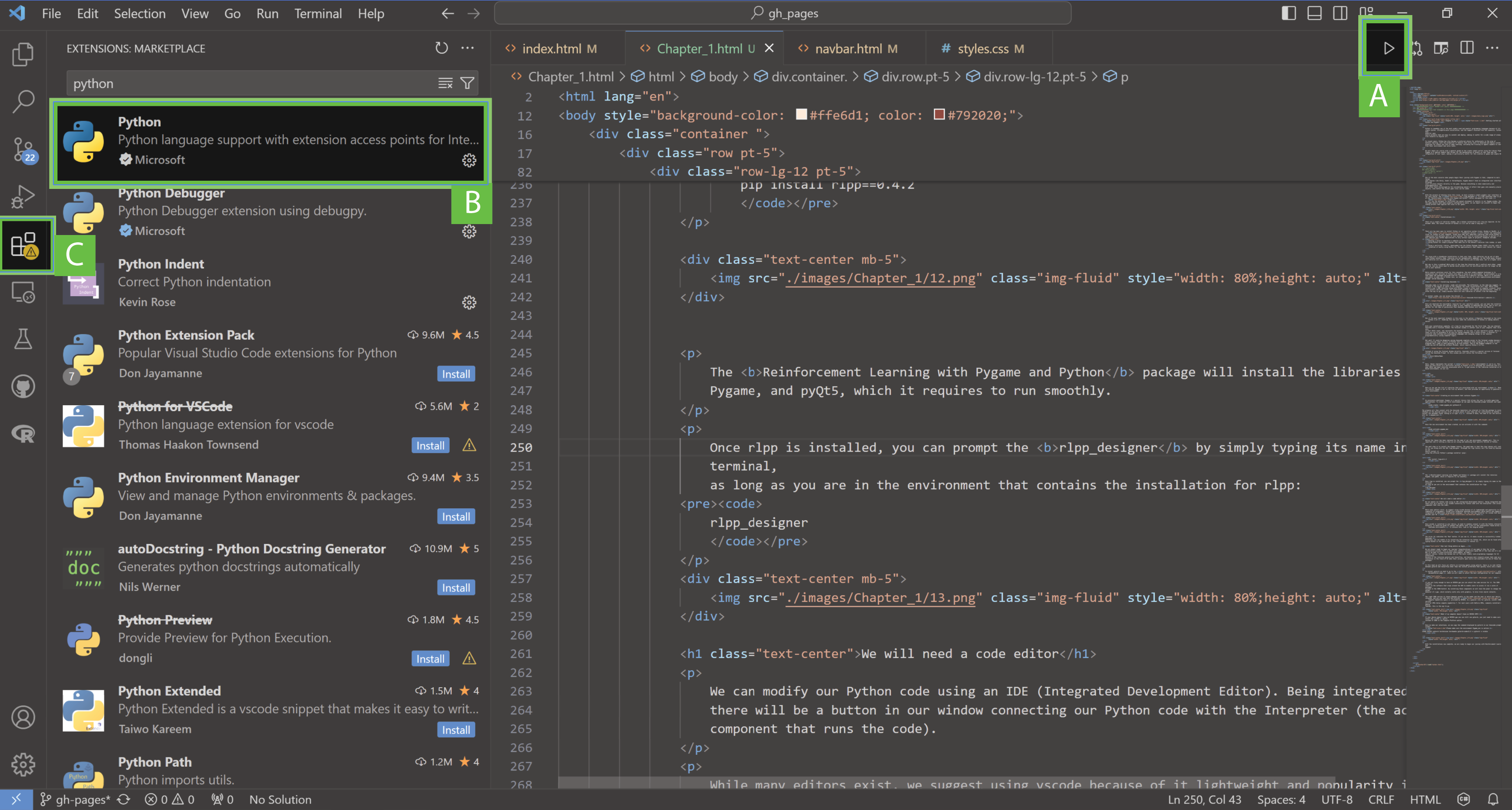Close the Chapter_1.html tab

769,48
